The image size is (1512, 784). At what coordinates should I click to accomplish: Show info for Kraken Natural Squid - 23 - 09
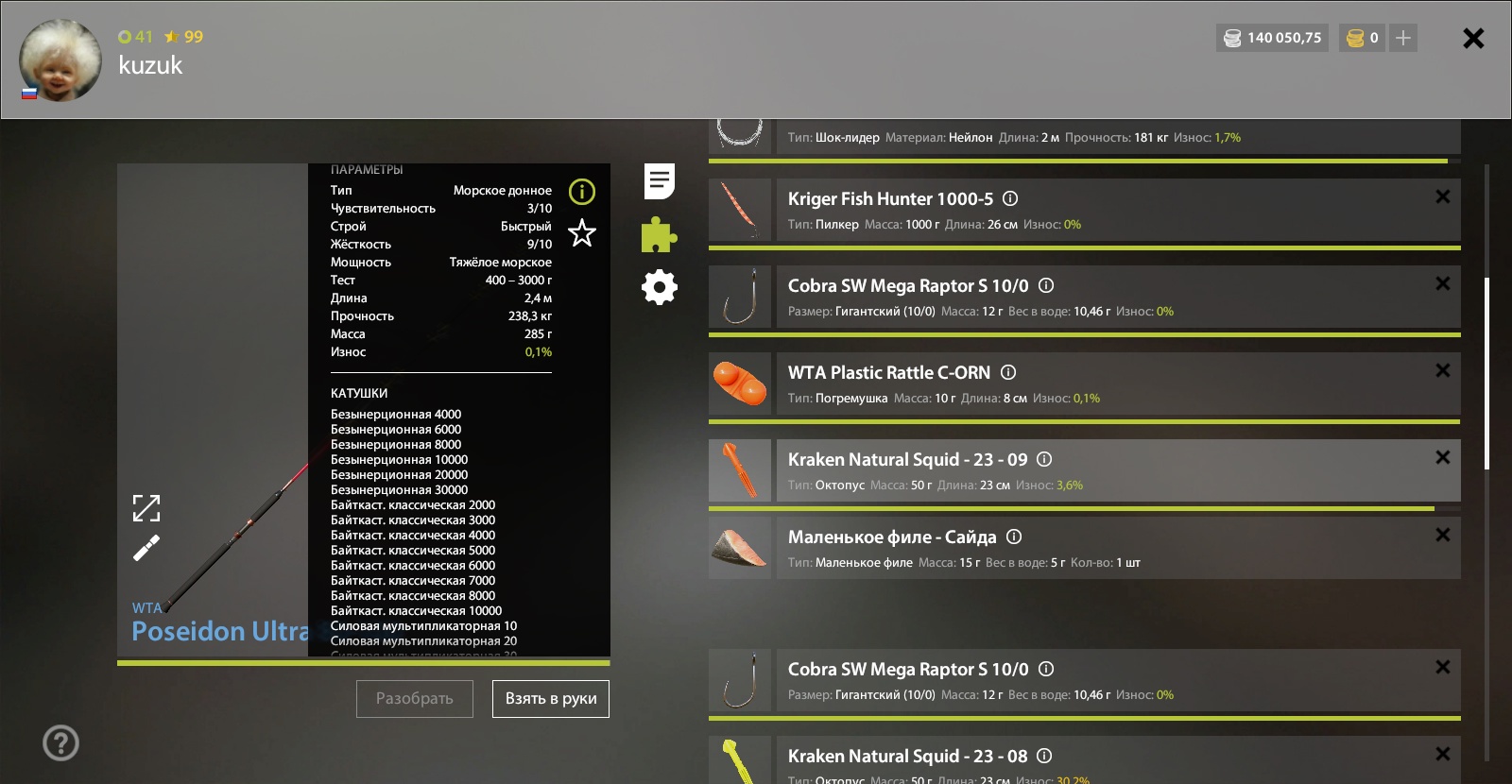1044,459
